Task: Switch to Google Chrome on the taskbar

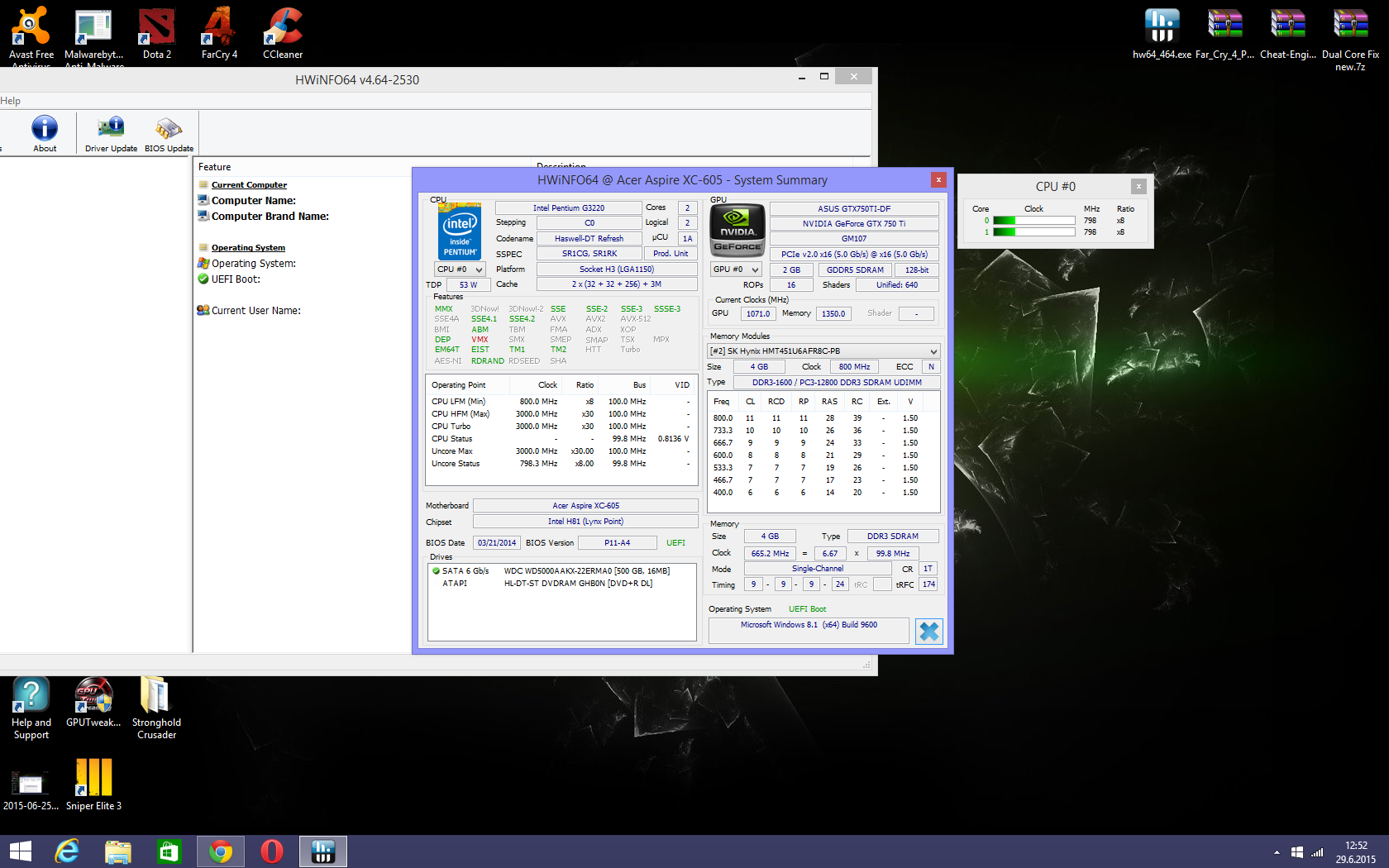Action: 220,851
